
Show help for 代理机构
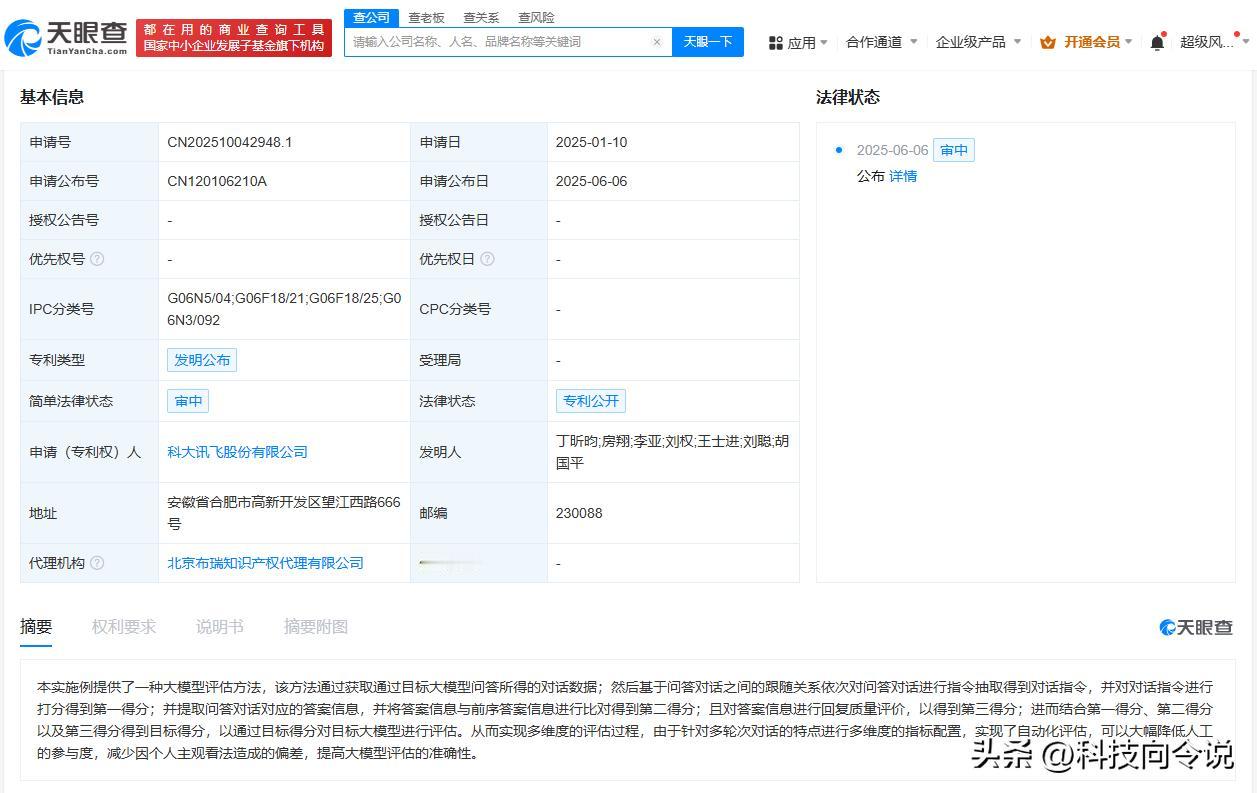(x=97, y=563)
